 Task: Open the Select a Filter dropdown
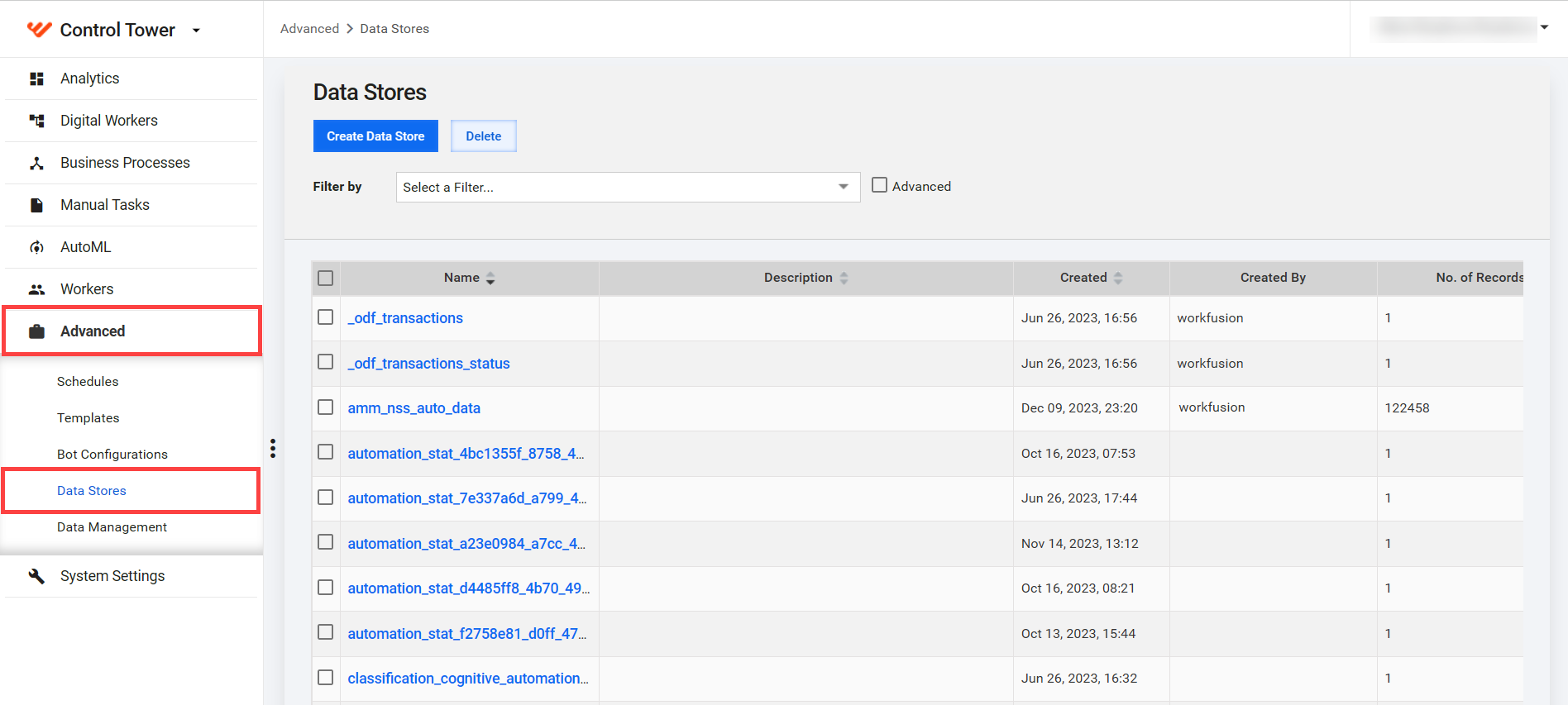(x=628, y=188)
